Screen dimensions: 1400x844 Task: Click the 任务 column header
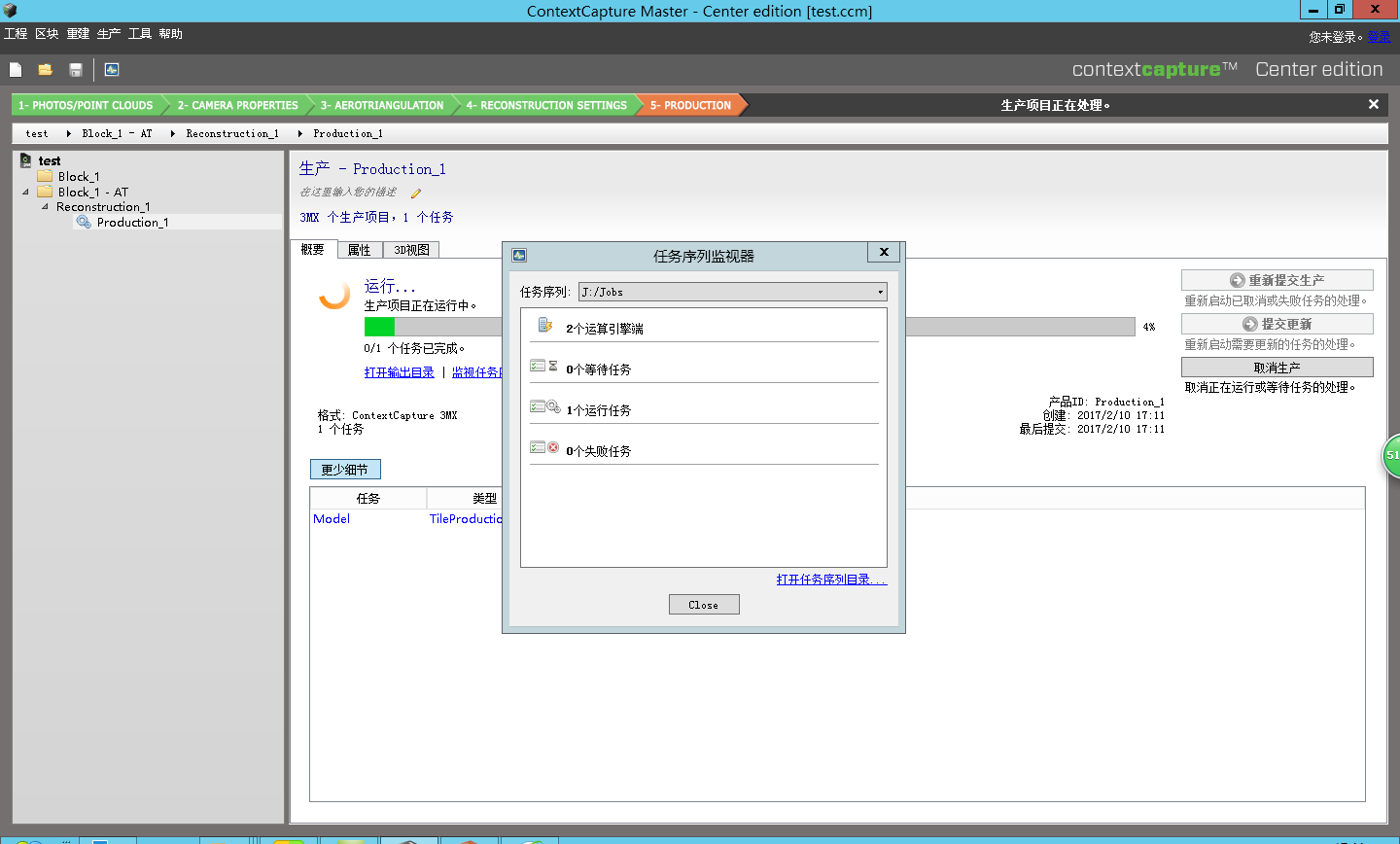click(368, 498)
